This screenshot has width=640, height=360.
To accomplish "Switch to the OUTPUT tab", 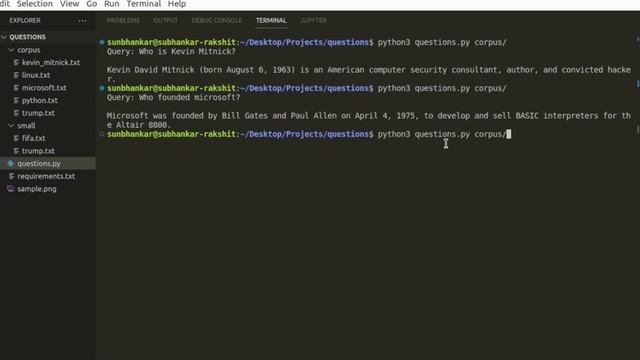I will 165,20.
